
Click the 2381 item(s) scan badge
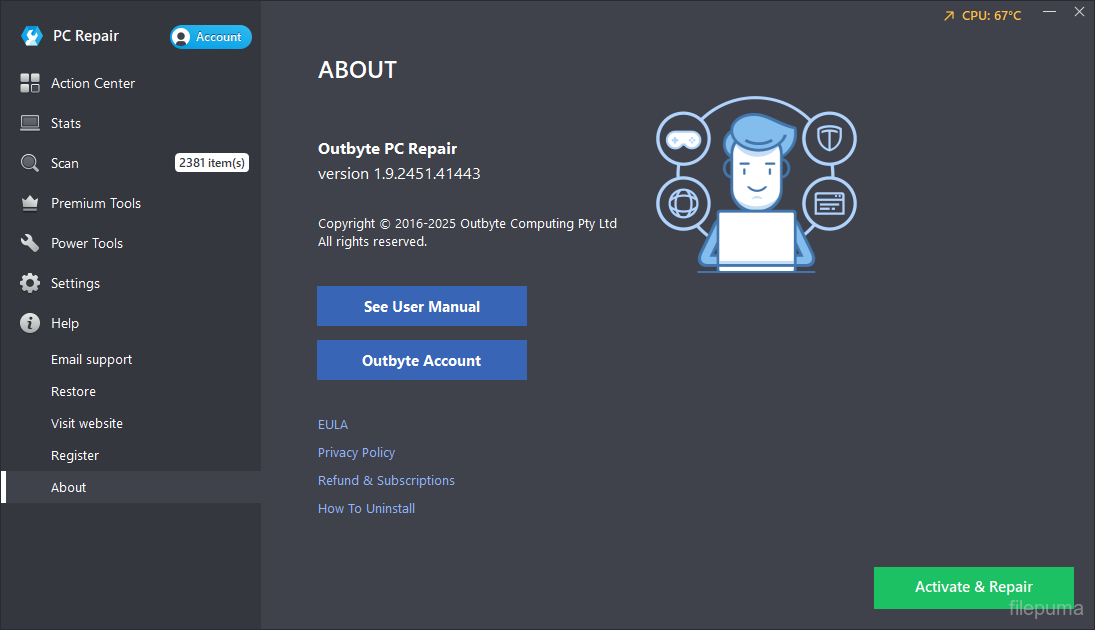click(212, 163)
